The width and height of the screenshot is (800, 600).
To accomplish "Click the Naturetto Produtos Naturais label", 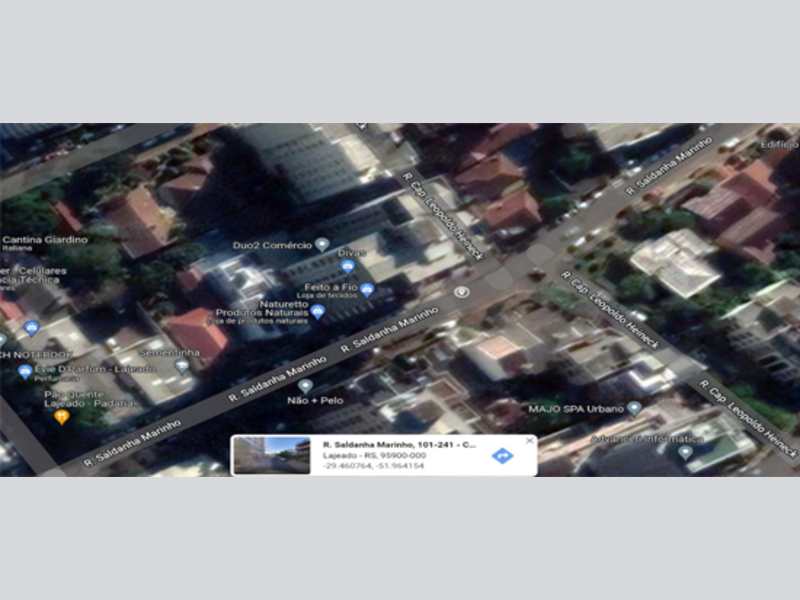I will [x=262, y=308].
